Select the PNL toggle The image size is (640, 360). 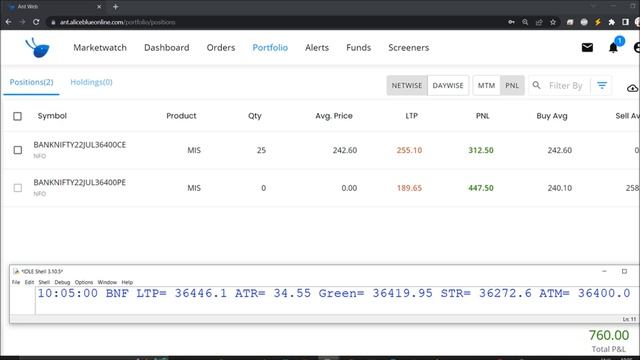click(512, 85)
